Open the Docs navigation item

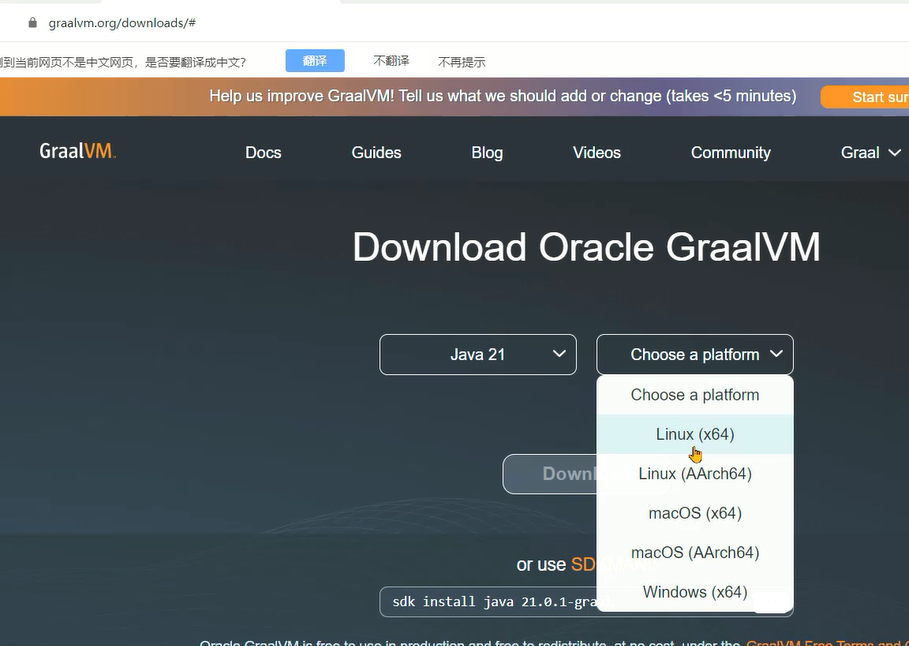(x=263, y=153)
